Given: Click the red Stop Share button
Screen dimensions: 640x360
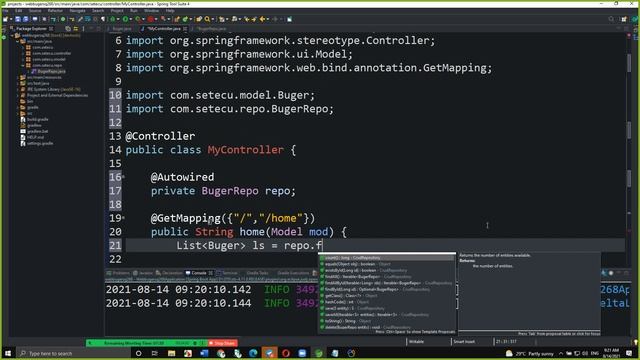Looking at the screenshot, I should 222,343.
